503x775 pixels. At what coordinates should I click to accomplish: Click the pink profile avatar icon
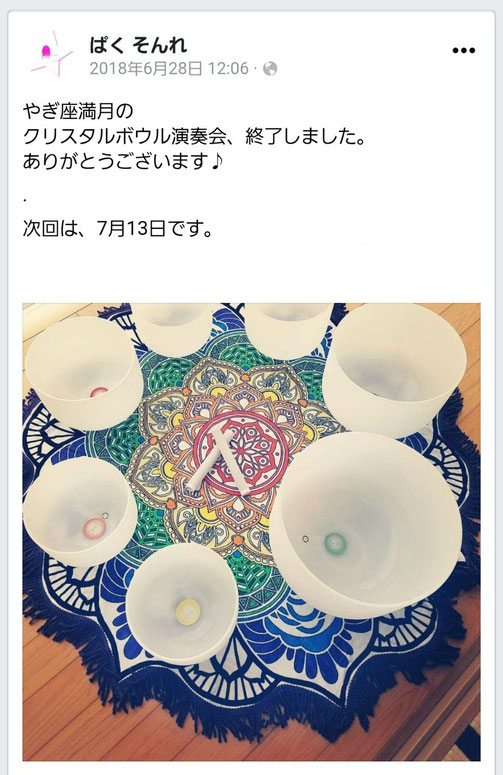click(x=51, y=54)
